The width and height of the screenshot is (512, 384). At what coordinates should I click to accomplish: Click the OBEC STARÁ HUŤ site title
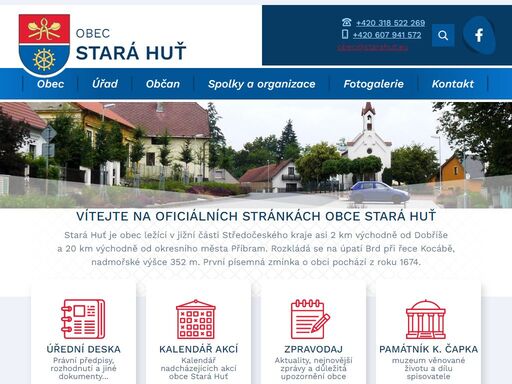pyautogui.click(x=131, y=45)
